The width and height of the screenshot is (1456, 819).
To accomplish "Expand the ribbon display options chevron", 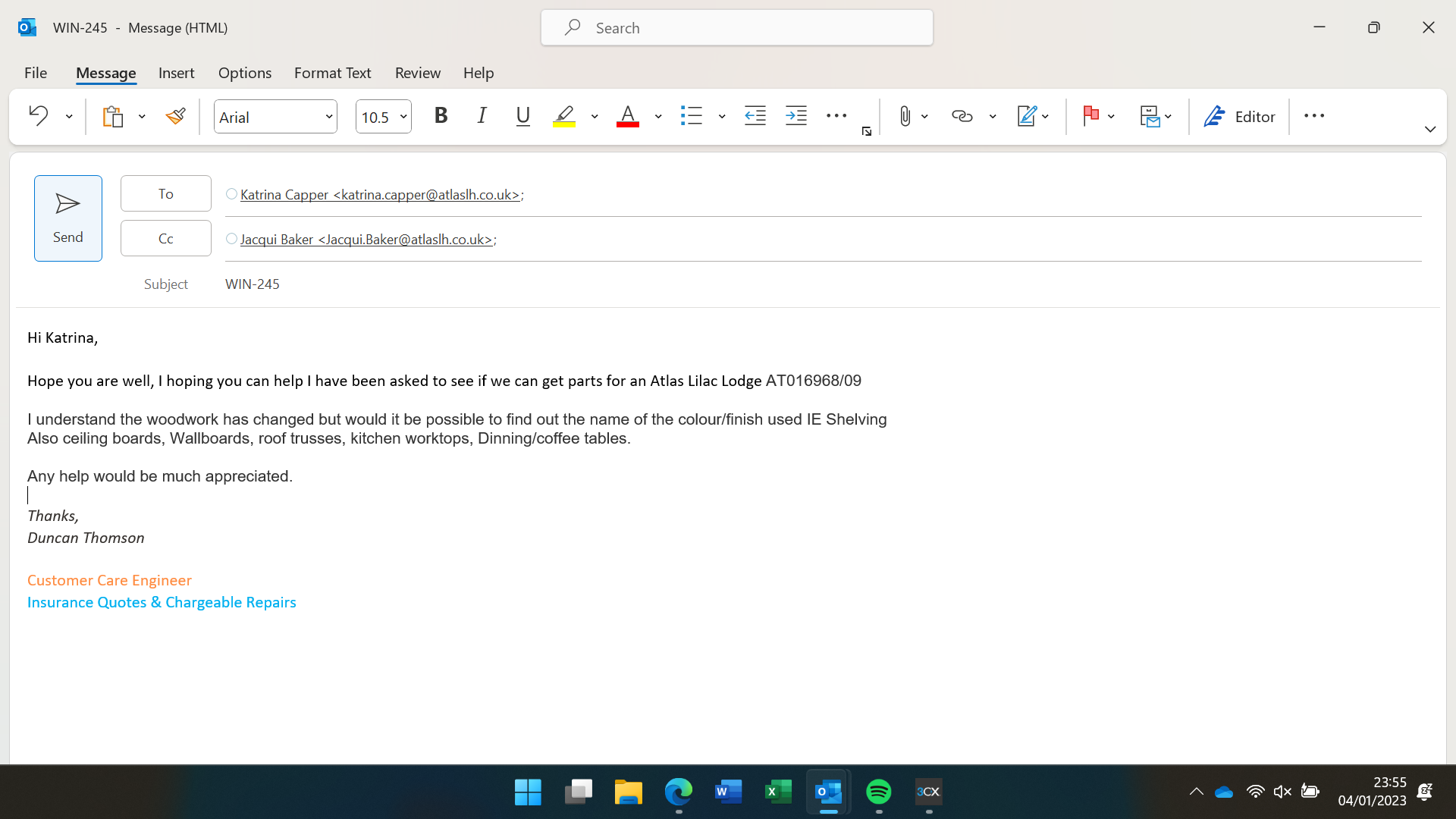I will [x=1429, y=130].
